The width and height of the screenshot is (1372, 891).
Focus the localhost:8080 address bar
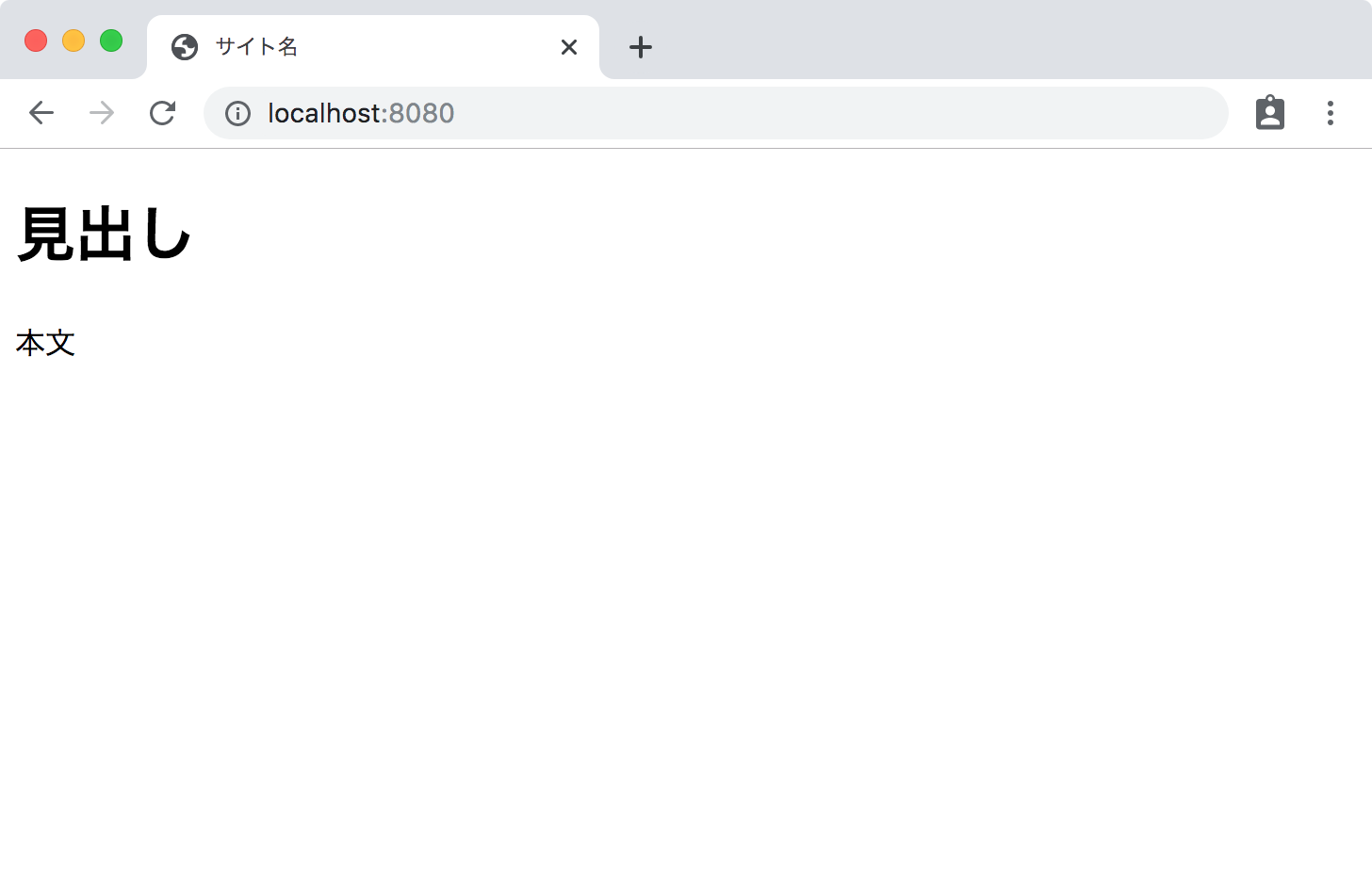click(716, 113)
